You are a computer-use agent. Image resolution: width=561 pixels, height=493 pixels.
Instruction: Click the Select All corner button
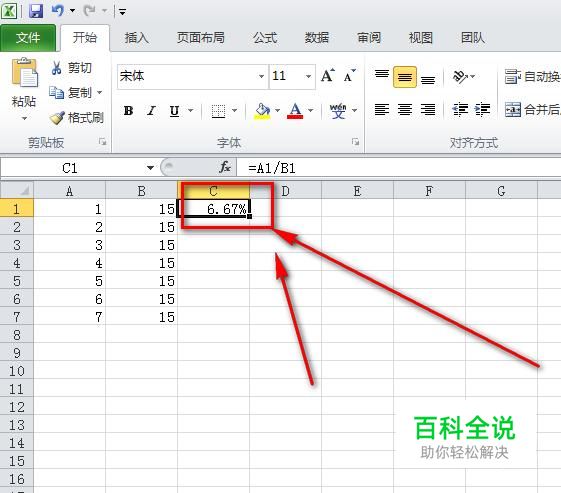tap(17, 191)
